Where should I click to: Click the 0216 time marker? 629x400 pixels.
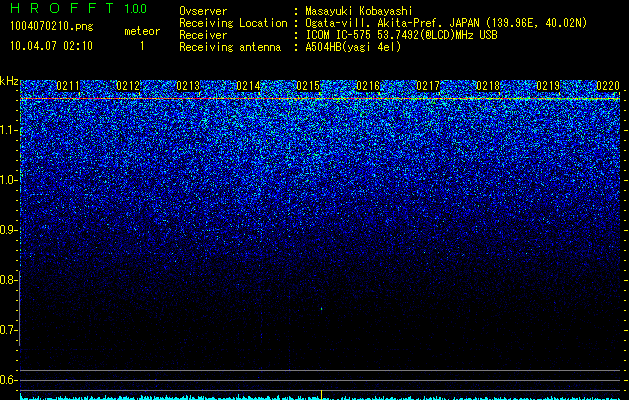368,86
